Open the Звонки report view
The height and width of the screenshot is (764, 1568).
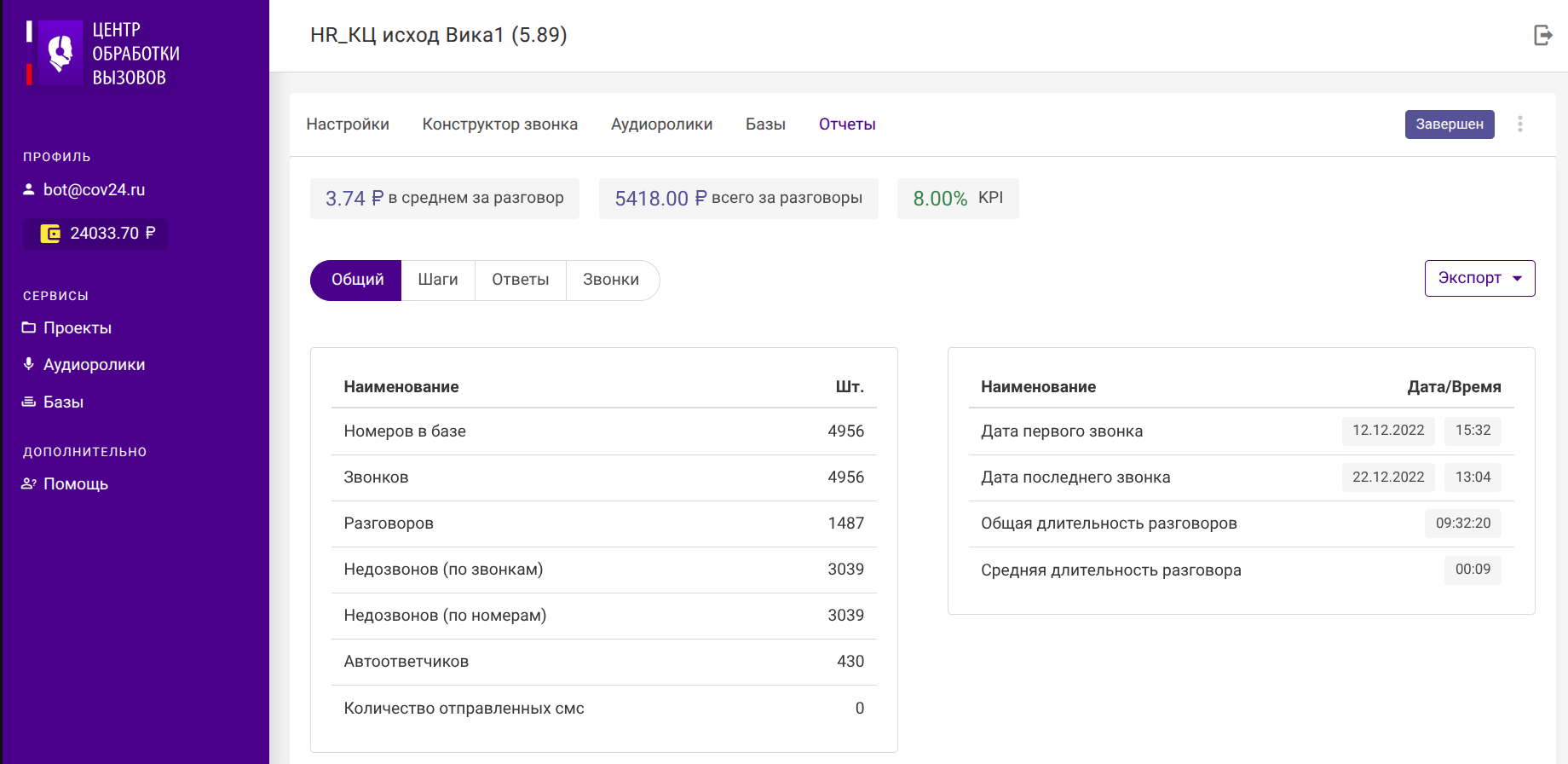pyautogui.click(x=612, y=281)
